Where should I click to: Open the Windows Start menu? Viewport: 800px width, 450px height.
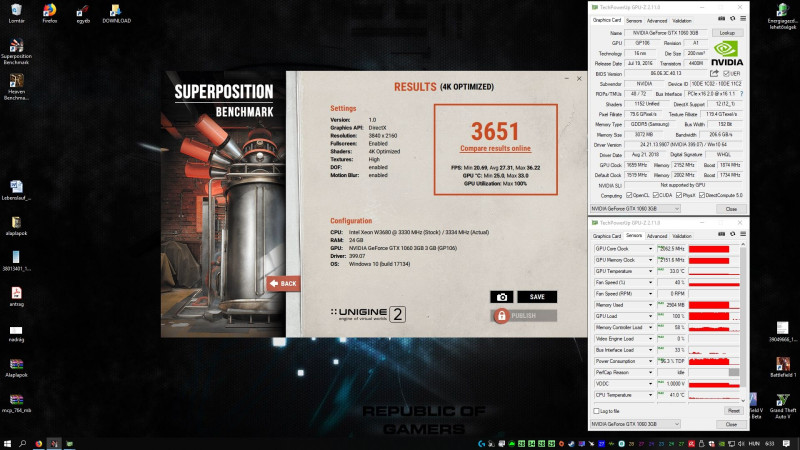[x=8, y=444]
